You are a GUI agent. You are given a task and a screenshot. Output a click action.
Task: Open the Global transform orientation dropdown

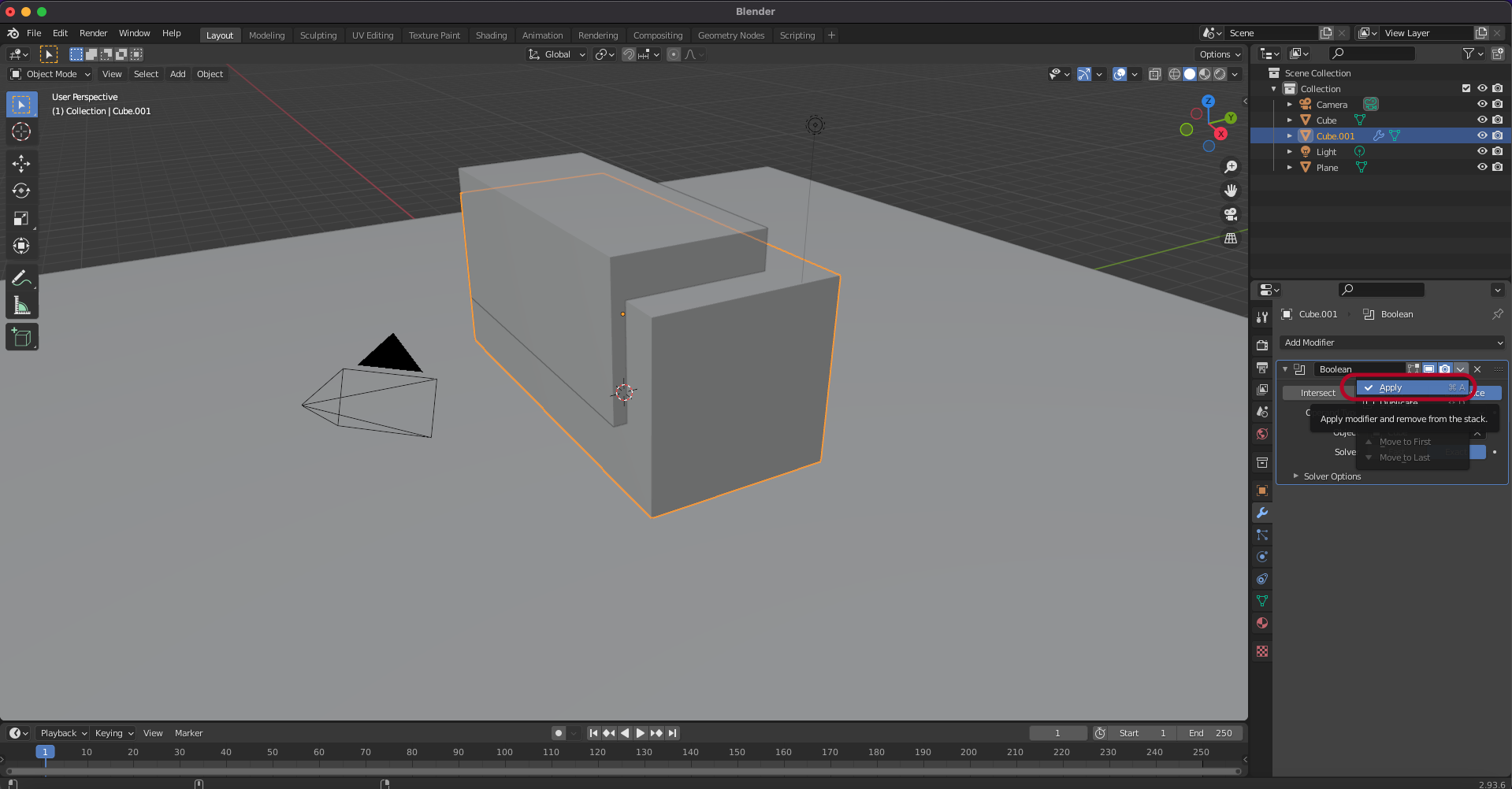[x=557, y=54]
